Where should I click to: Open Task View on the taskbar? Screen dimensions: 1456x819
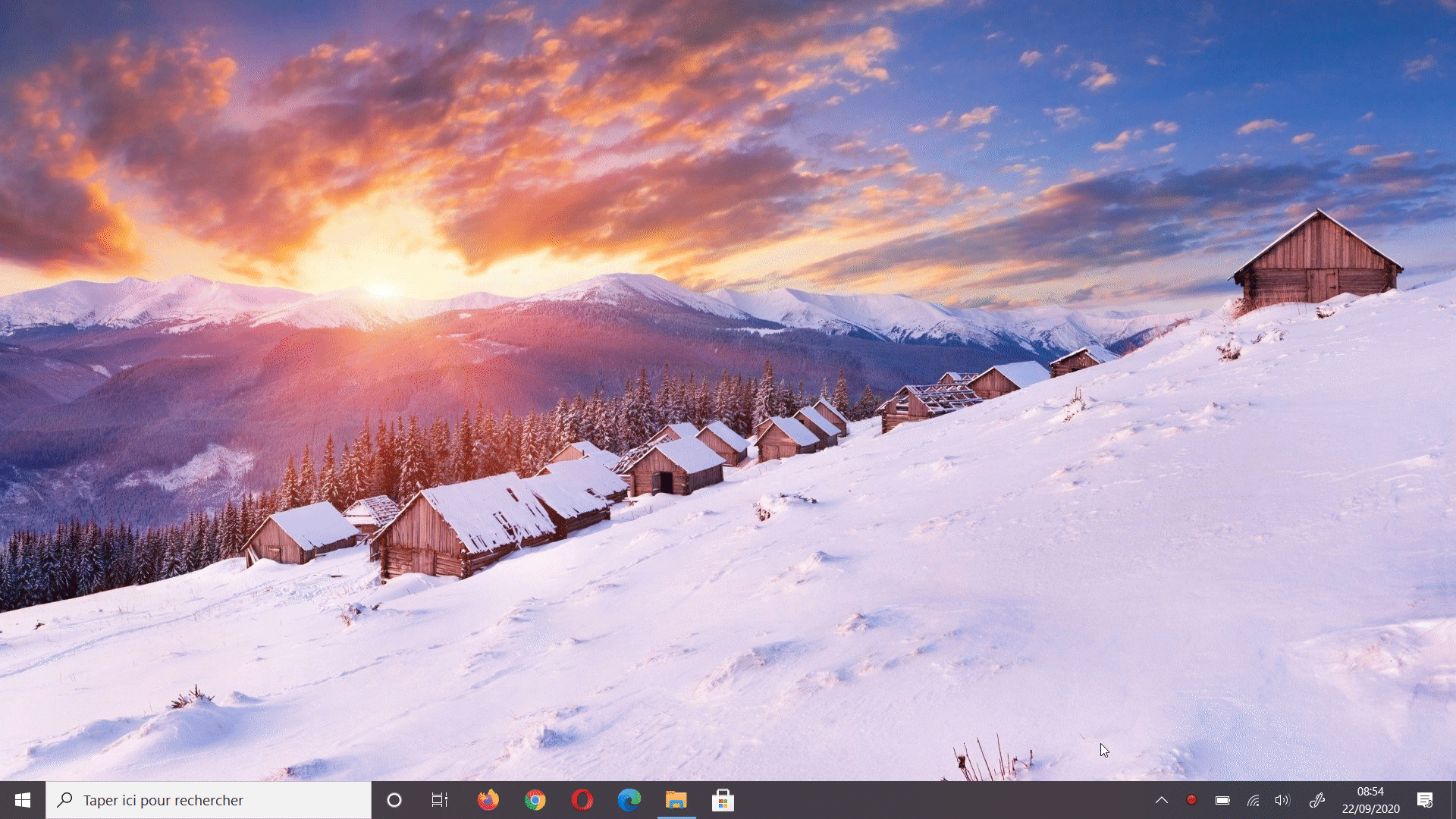439,800
